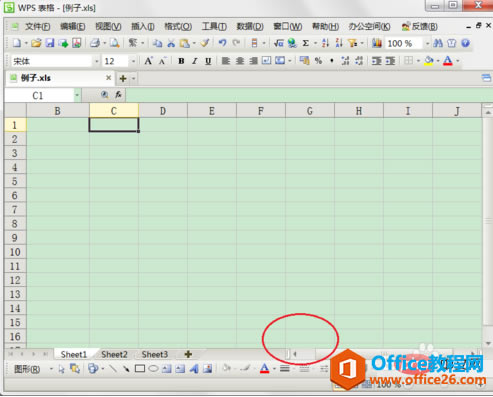The width and height of the screenshot is (493, 397).
Task: Expand the font name dropdown
Action: (x=96, y=61)
